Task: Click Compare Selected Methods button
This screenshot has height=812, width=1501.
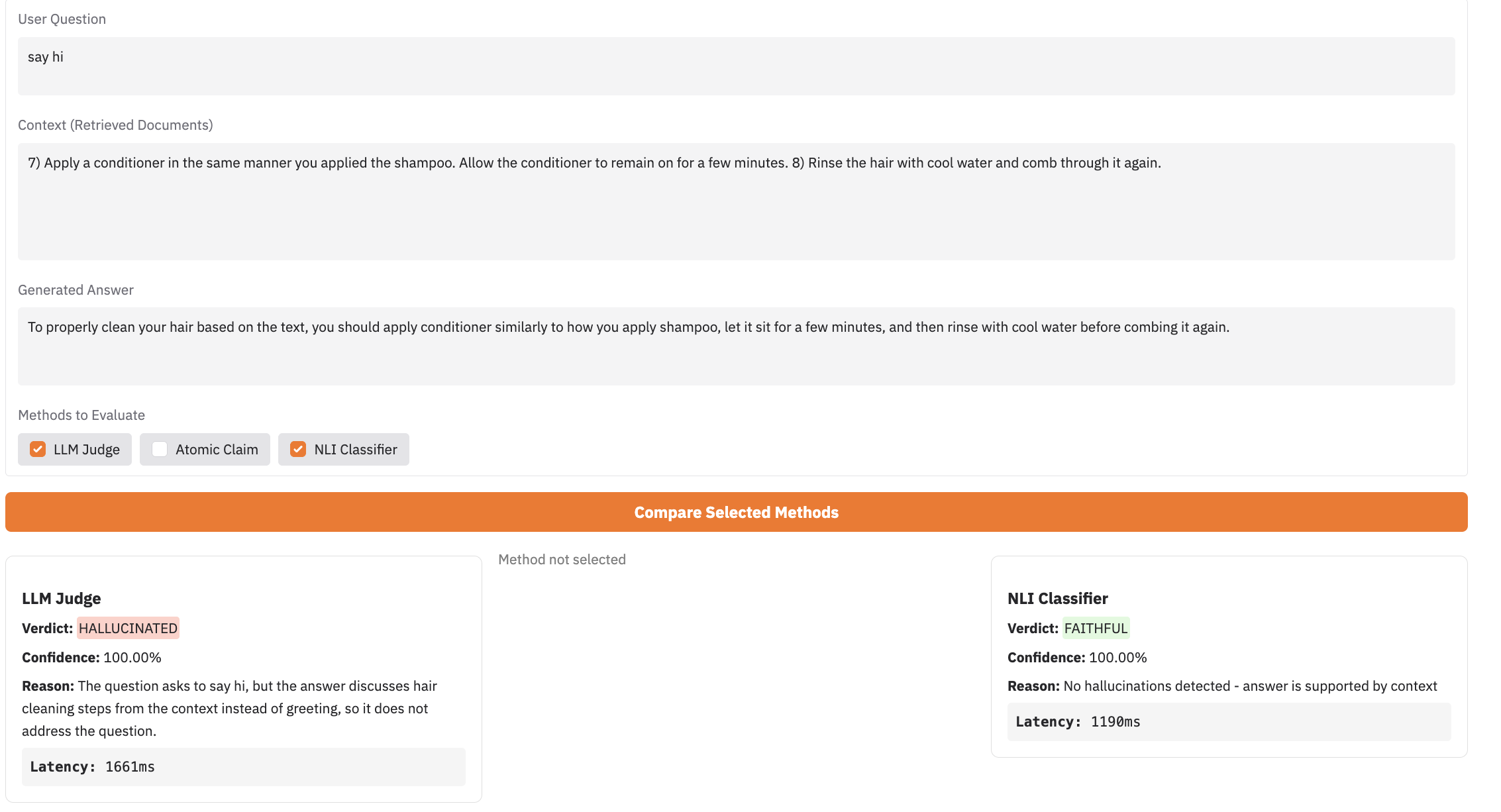Action: pyautogui.click(x=736, y=512)
